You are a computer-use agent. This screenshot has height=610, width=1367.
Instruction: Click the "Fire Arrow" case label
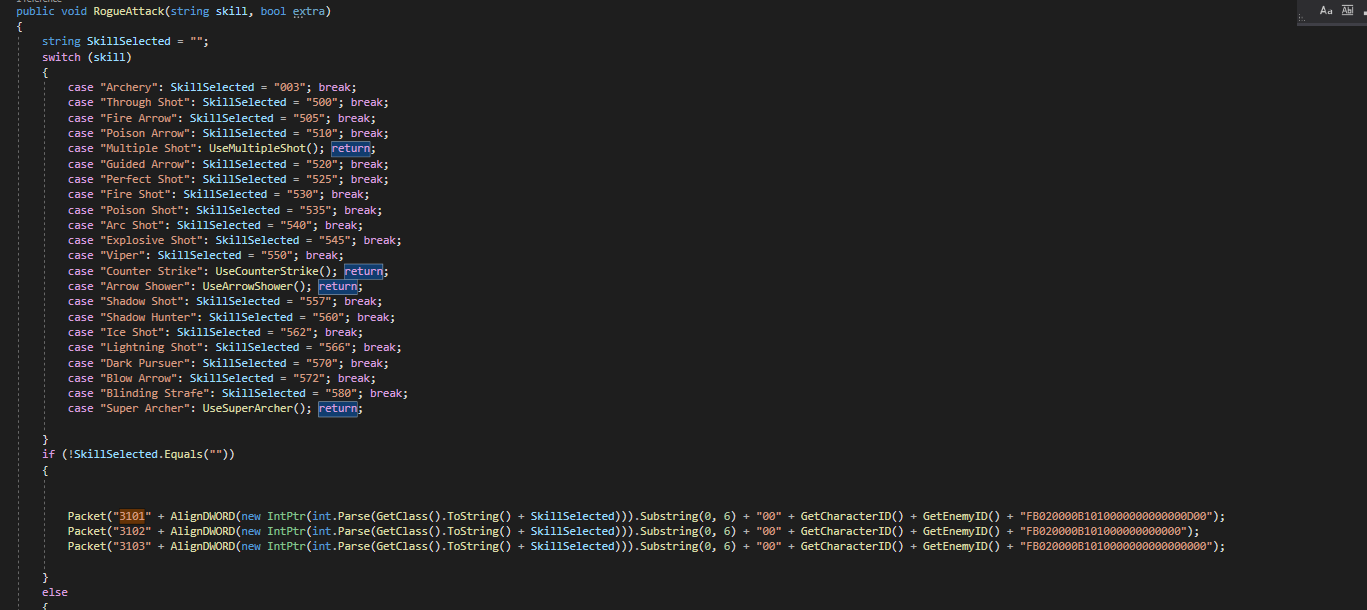[x=139, y=118]
